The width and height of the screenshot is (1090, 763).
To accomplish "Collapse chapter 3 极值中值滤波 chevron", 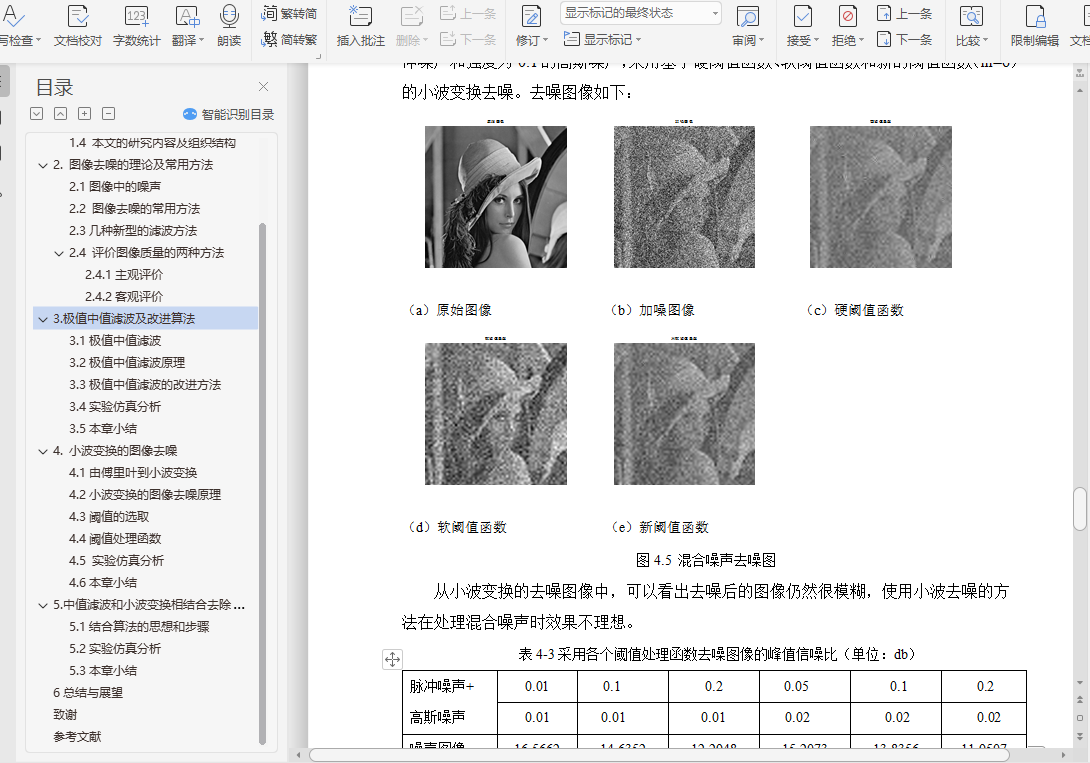I will click(x=43, y=320).
